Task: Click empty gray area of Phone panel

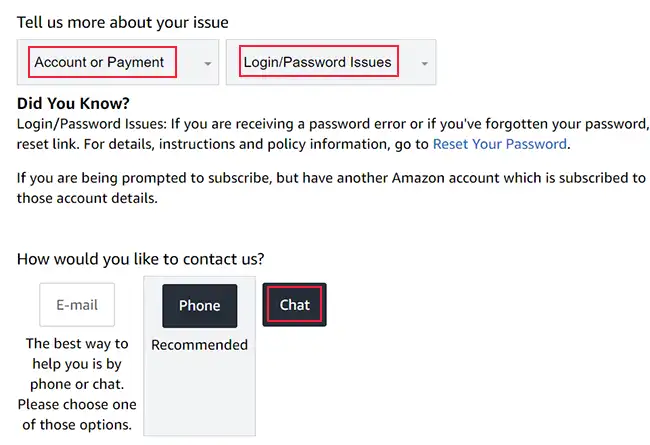Action: click(x=199, y=400)
